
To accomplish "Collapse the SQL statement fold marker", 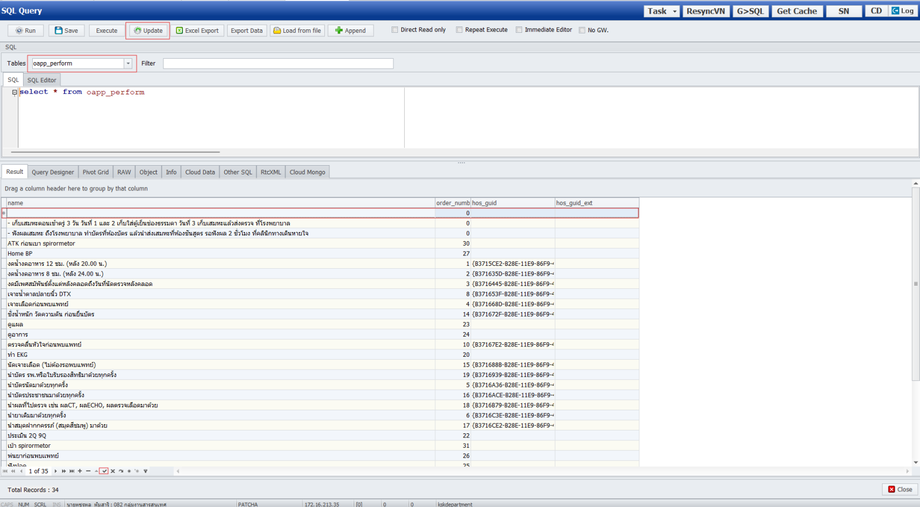I will (x=14, y=92).
